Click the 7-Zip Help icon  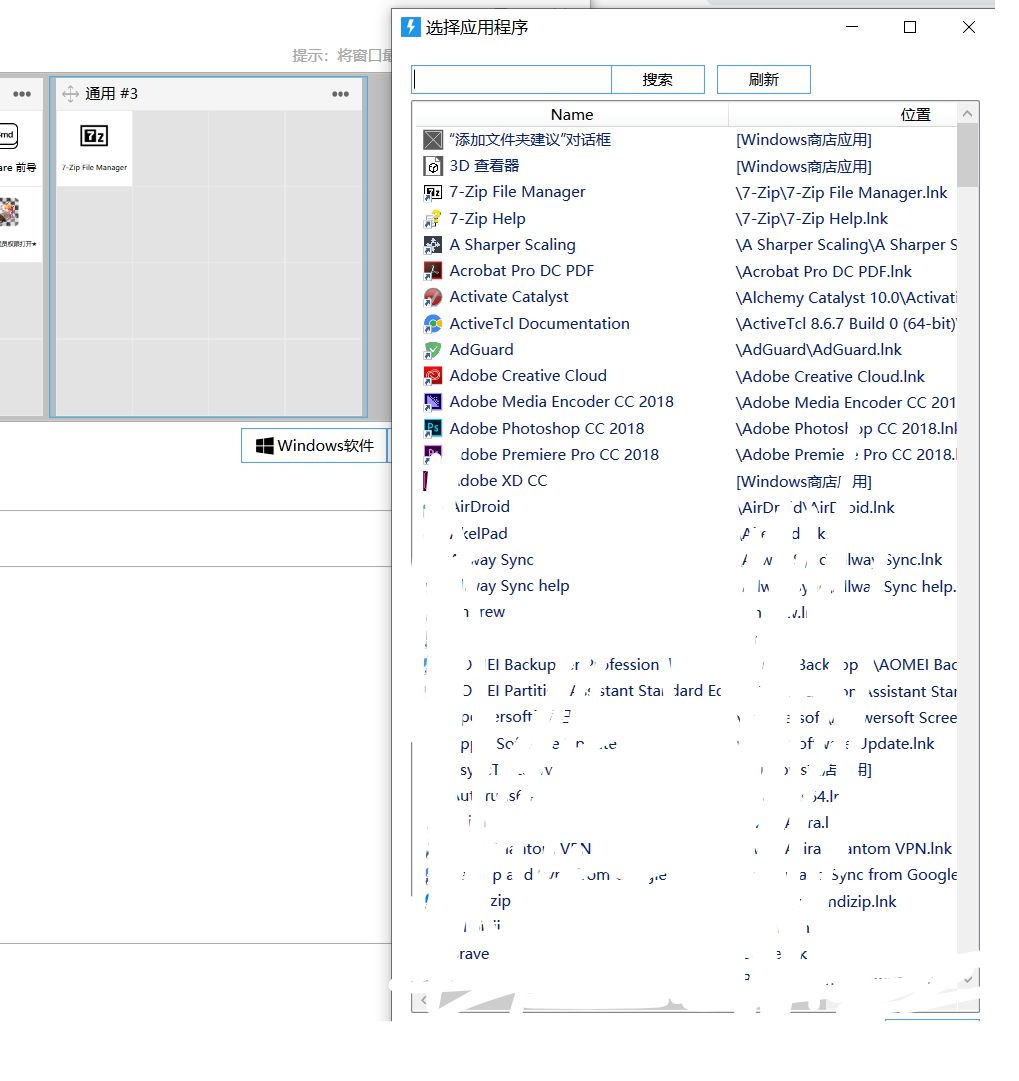[x=432, y=219]
